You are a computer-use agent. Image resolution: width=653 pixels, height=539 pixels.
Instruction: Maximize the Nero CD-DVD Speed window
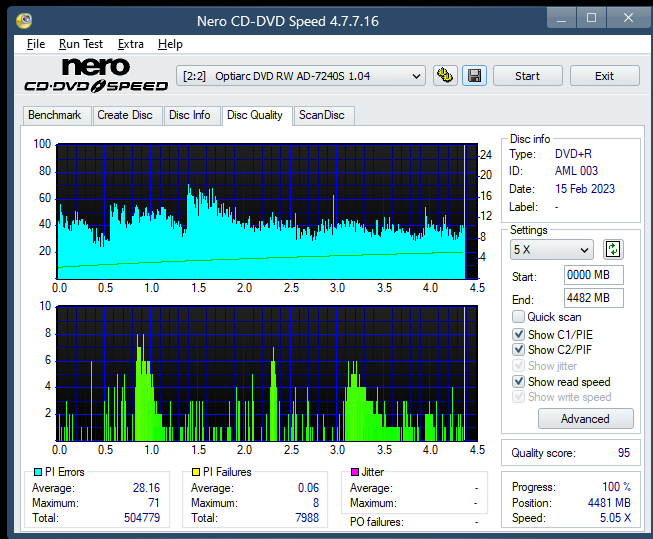click(591, 17)
